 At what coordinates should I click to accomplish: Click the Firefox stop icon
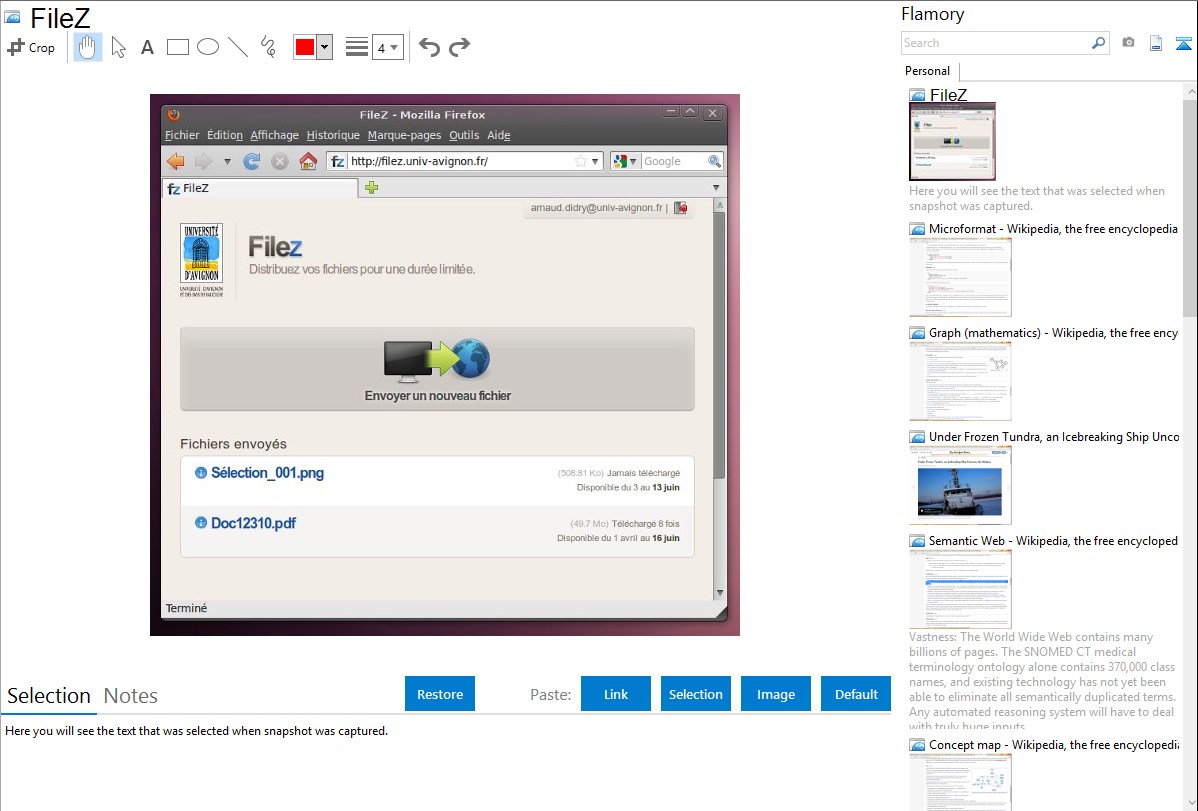point(280,161)
